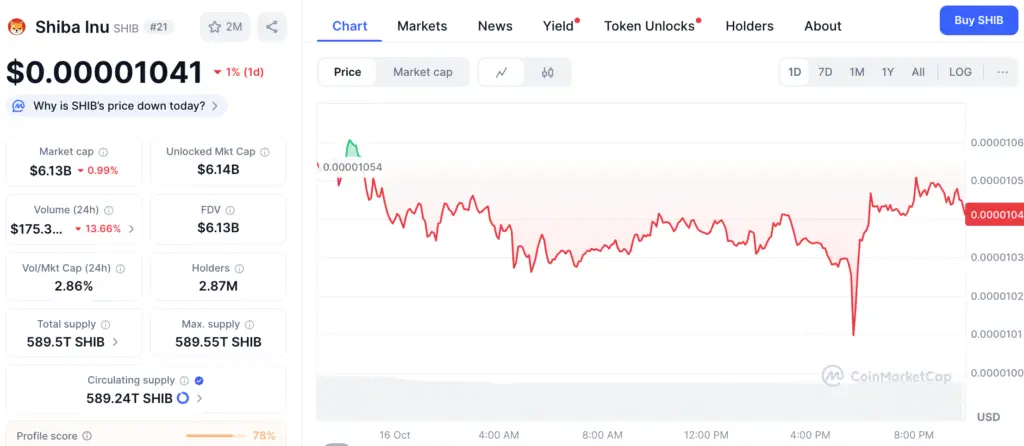
Task: Open the Token Unlocks tab
Action: tap(649, 26)
